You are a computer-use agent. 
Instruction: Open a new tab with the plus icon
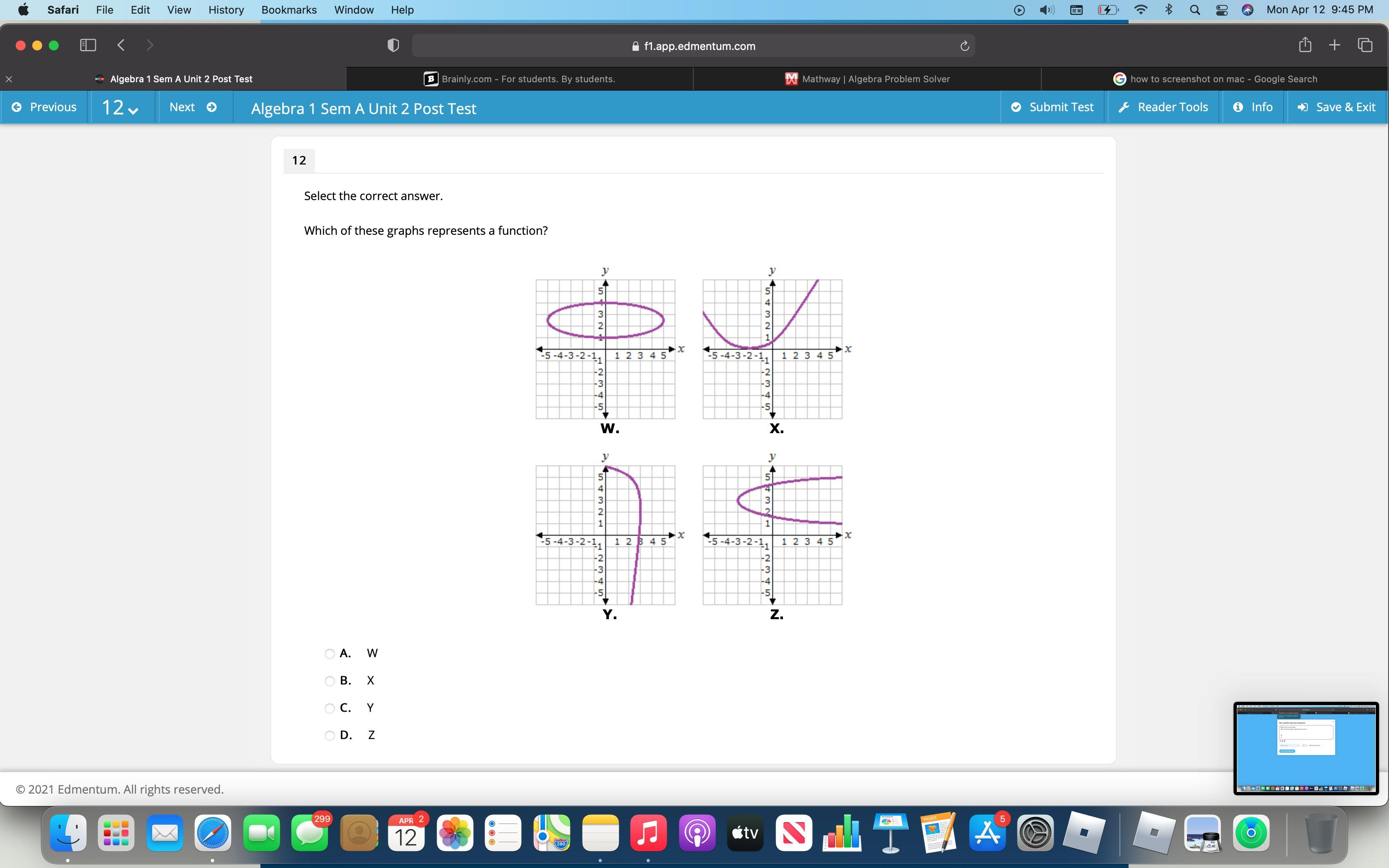pos(1334,45)
